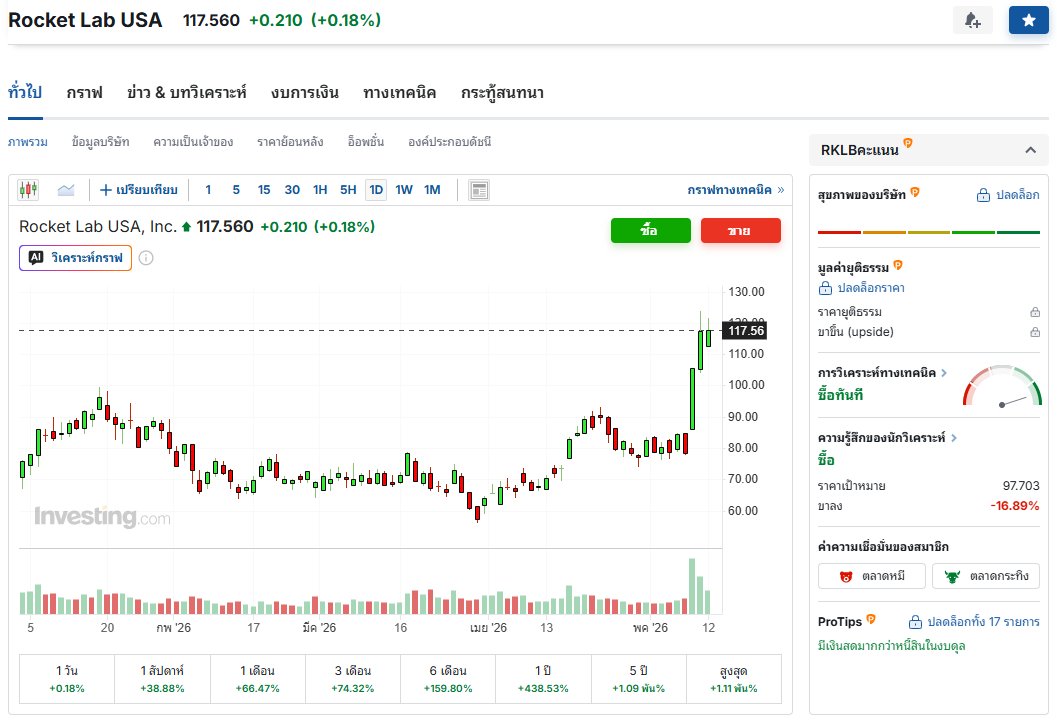Switch to the ทั่วไป tab
The image size is (1057, 723).
(25, 92)
